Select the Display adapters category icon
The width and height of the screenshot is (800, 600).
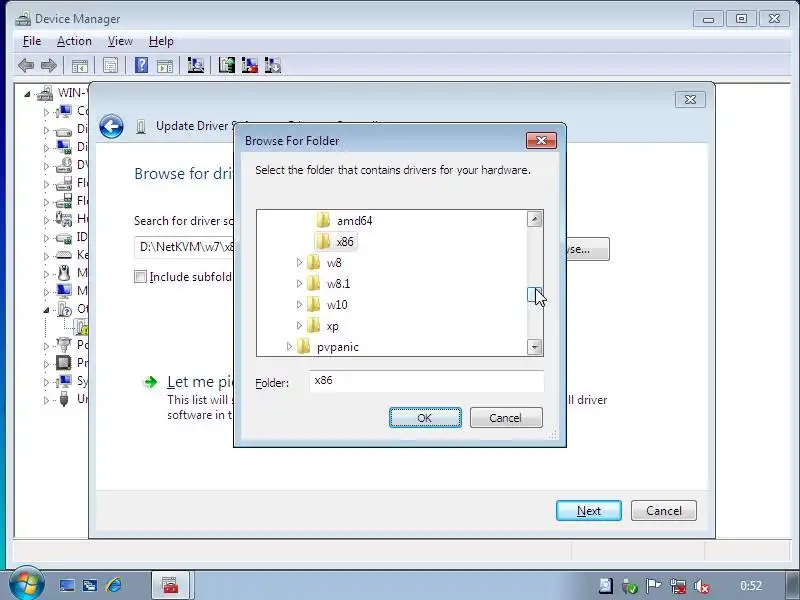pyautogui.click(x=64, y=147)
